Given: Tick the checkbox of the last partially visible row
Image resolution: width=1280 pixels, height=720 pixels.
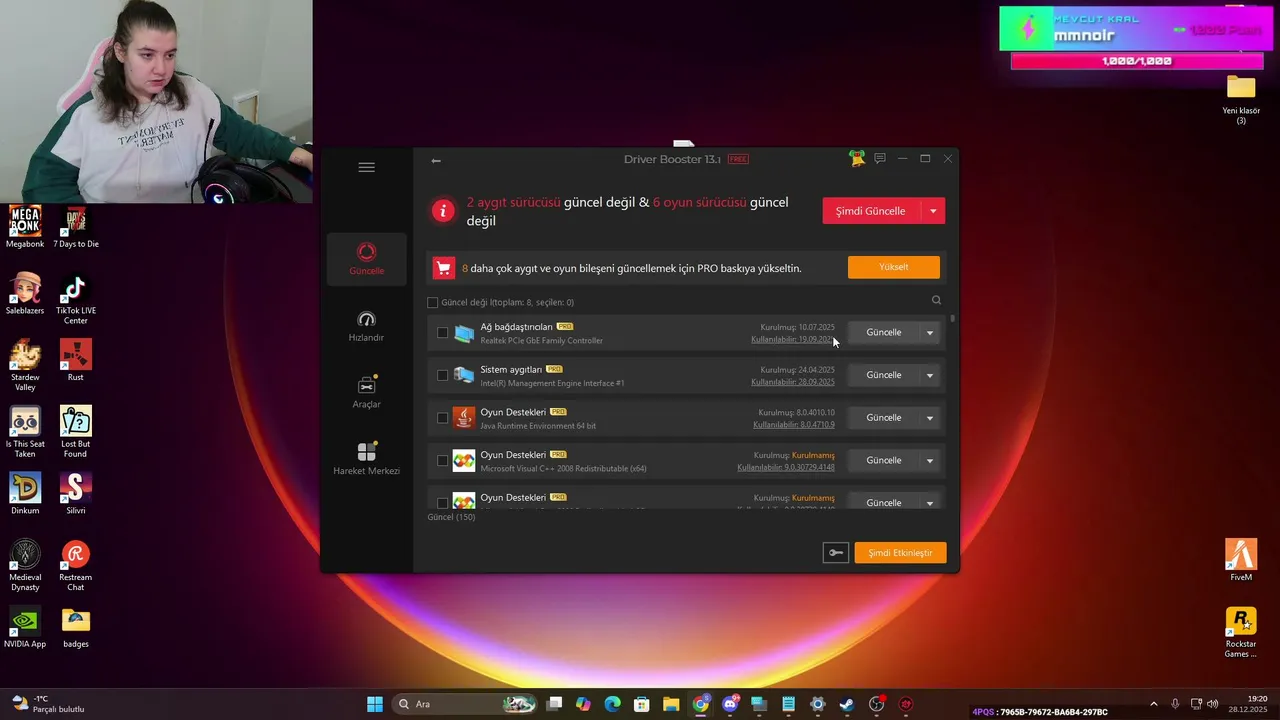Looking at the screenshot, I should coord(443,503).
